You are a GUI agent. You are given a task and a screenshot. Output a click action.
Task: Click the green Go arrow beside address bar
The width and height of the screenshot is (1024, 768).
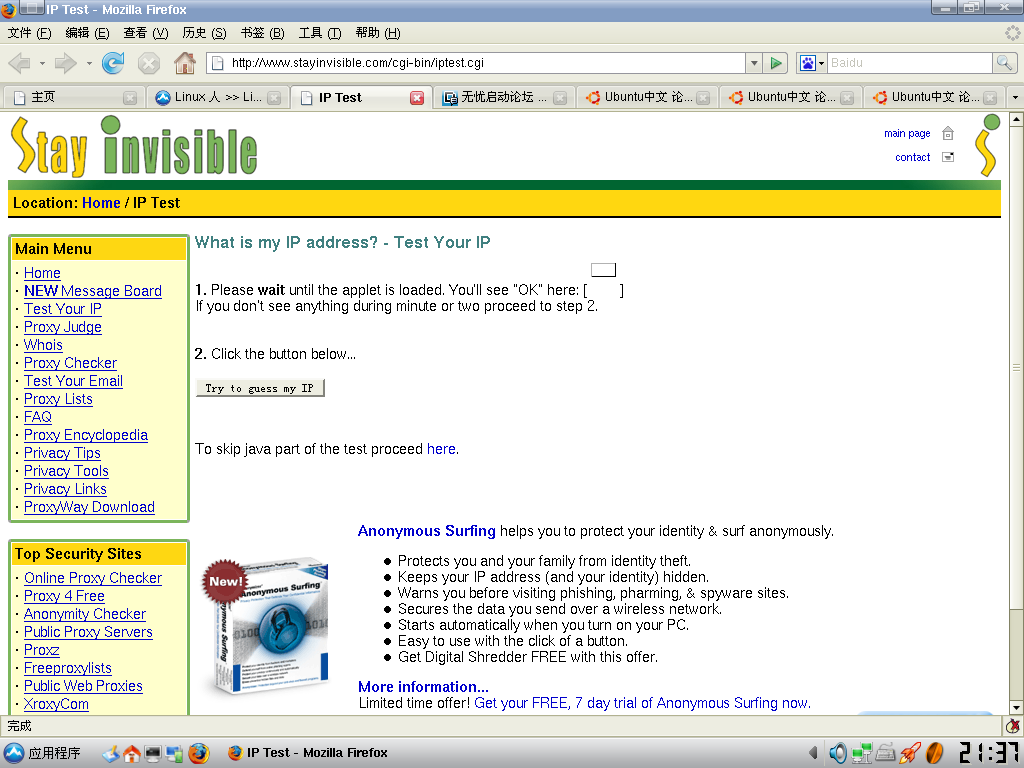776,63
